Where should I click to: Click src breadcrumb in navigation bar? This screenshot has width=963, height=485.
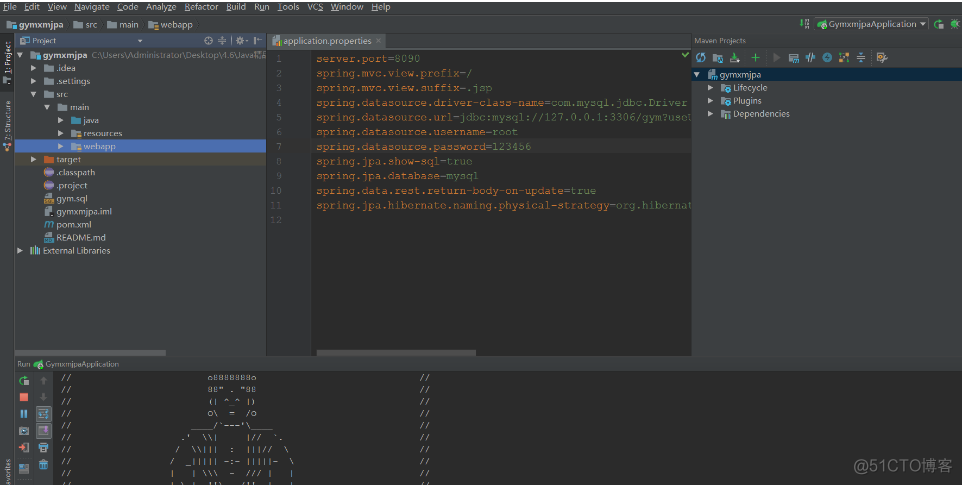click(85, 25)
